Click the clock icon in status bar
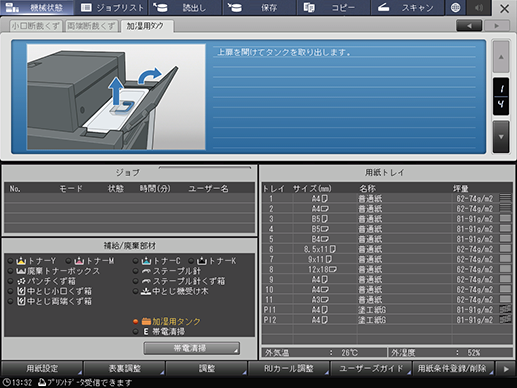The image size is (517, 388). click(x=6, y=382)
